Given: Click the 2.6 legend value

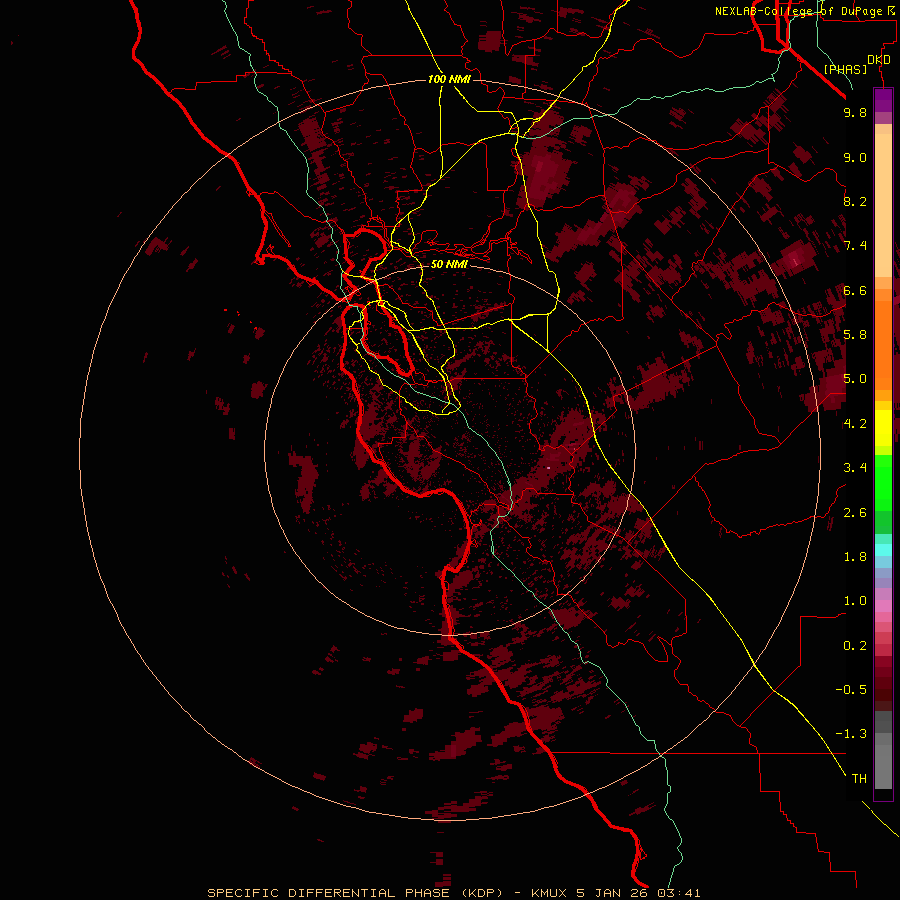Looking at the screenshot, I should (x=855, y=513).
